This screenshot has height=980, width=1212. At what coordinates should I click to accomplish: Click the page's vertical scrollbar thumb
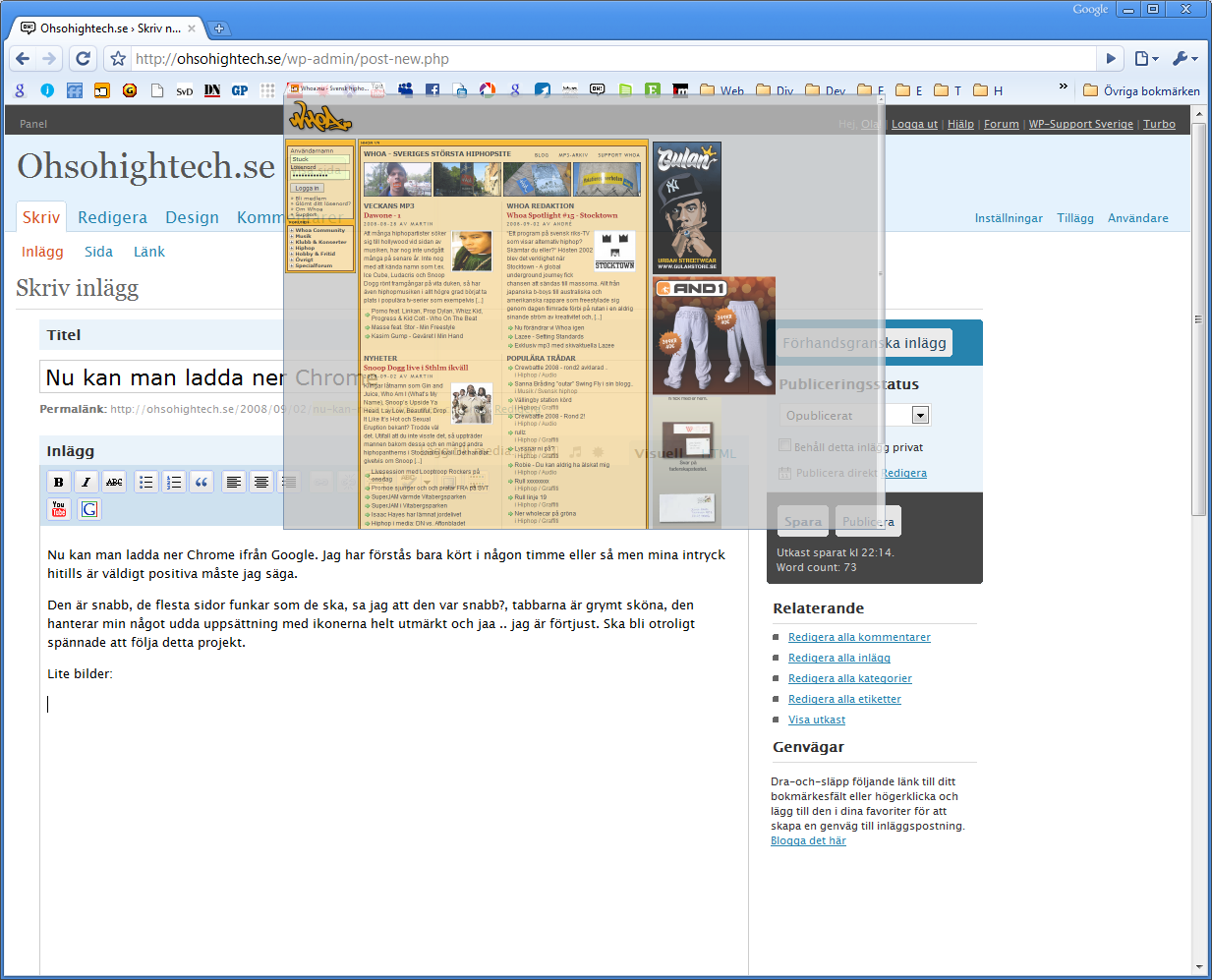click(1198, 318)
